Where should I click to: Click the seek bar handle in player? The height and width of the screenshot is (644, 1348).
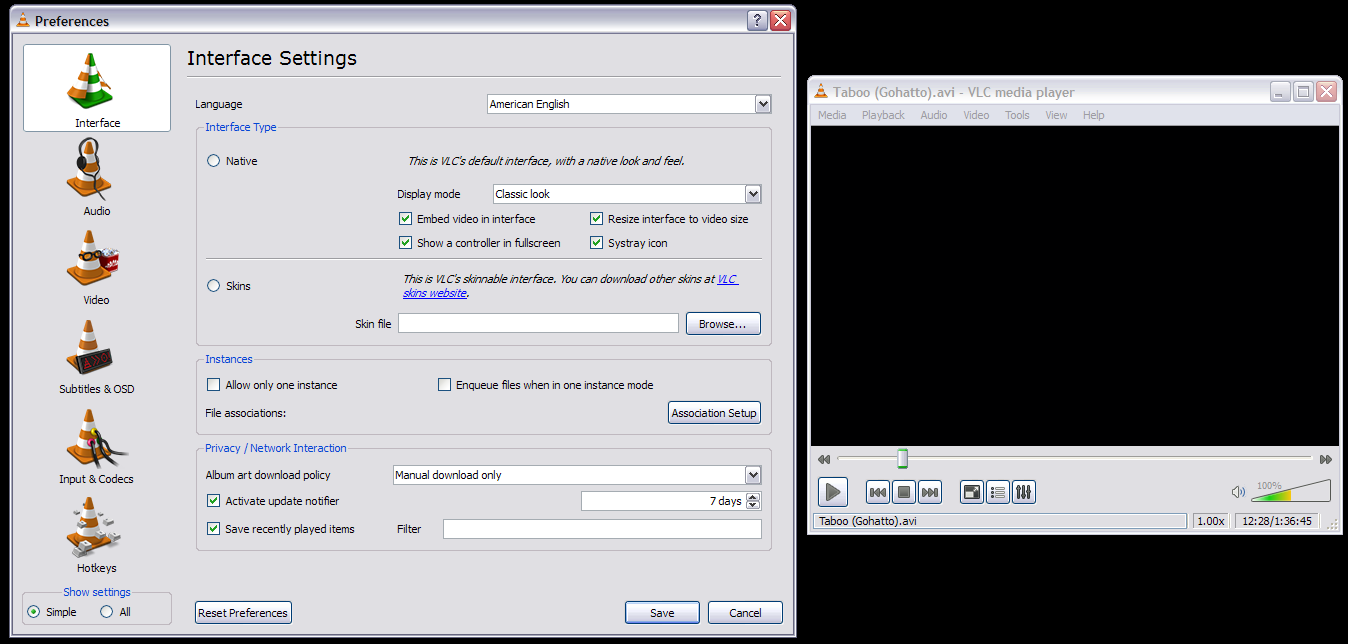(902, 459)
